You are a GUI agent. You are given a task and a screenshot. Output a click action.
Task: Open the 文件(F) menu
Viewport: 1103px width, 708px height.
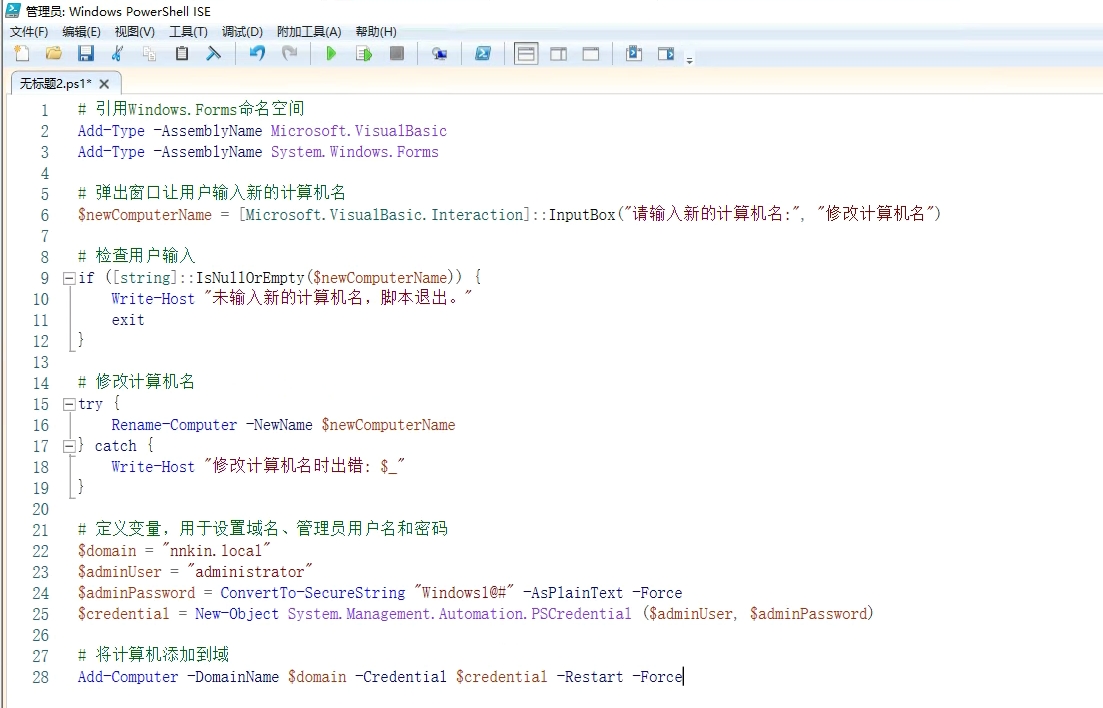(x=29, y=32)
